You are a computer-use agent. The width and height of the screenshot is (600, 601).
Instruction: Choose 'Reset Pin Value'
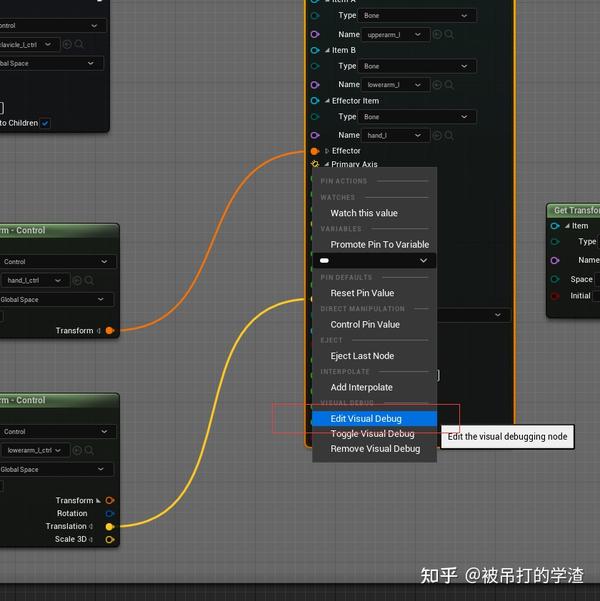point(375,293)
